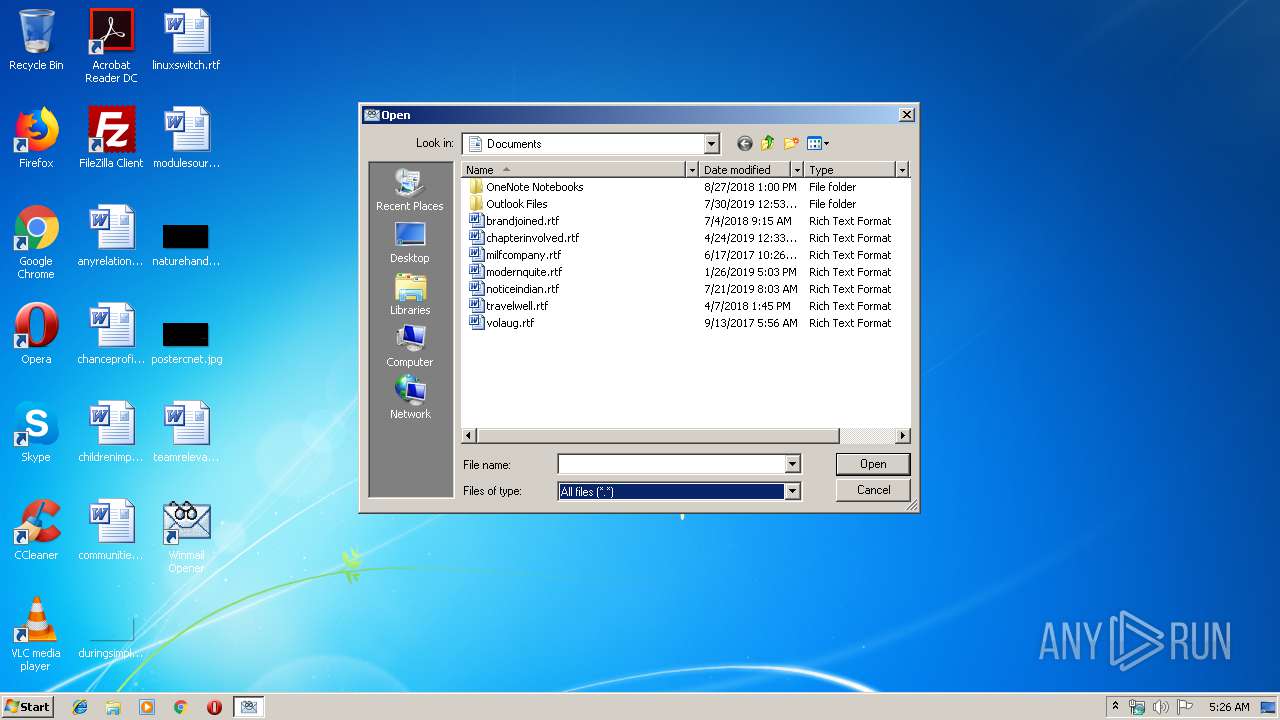Select FileZilla Client desktop icon
1280x720 pixels.
111,138
